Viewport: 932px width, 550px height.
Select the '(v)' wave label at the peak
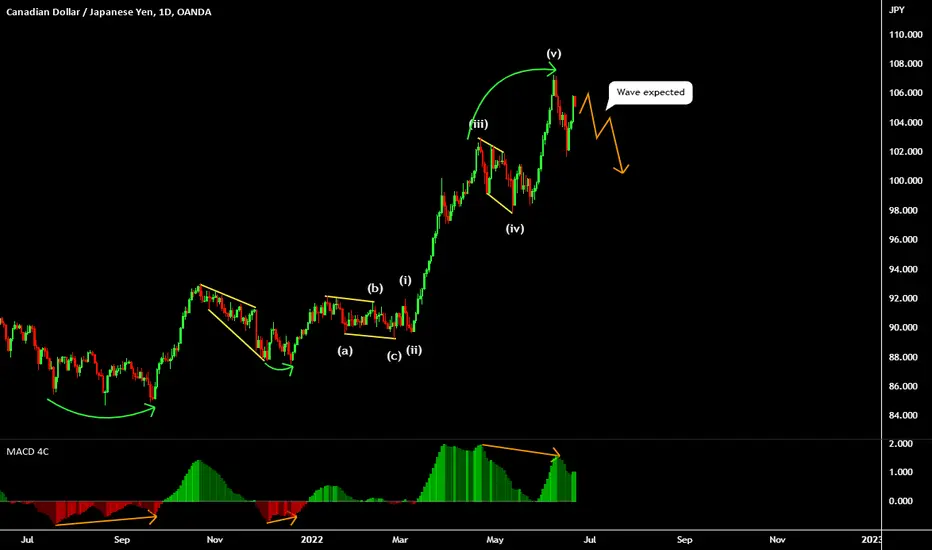tap(553, 54)
